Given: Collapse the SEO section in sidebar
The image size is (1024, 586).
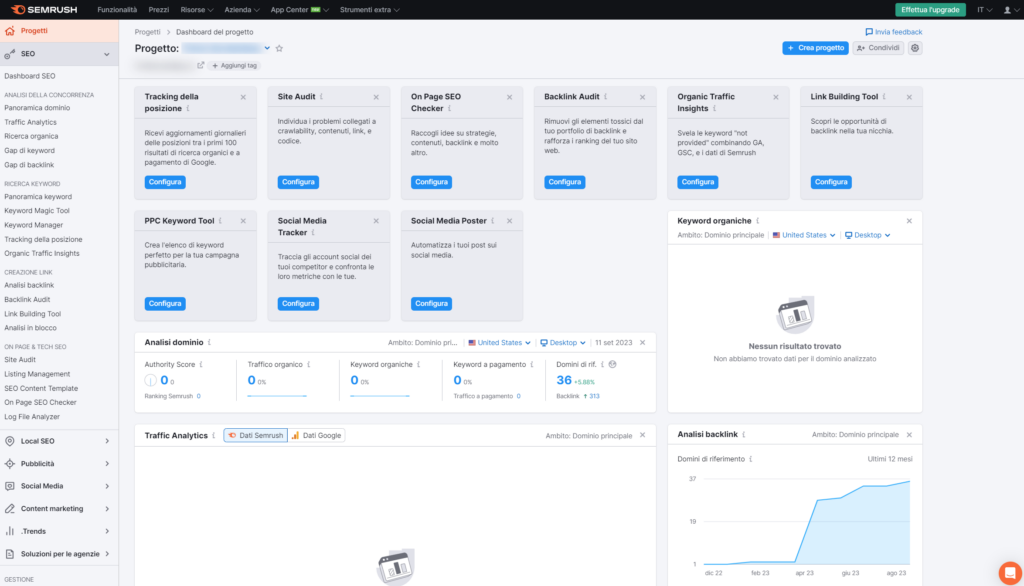Looking at the screenshot, I should point(105,53).
